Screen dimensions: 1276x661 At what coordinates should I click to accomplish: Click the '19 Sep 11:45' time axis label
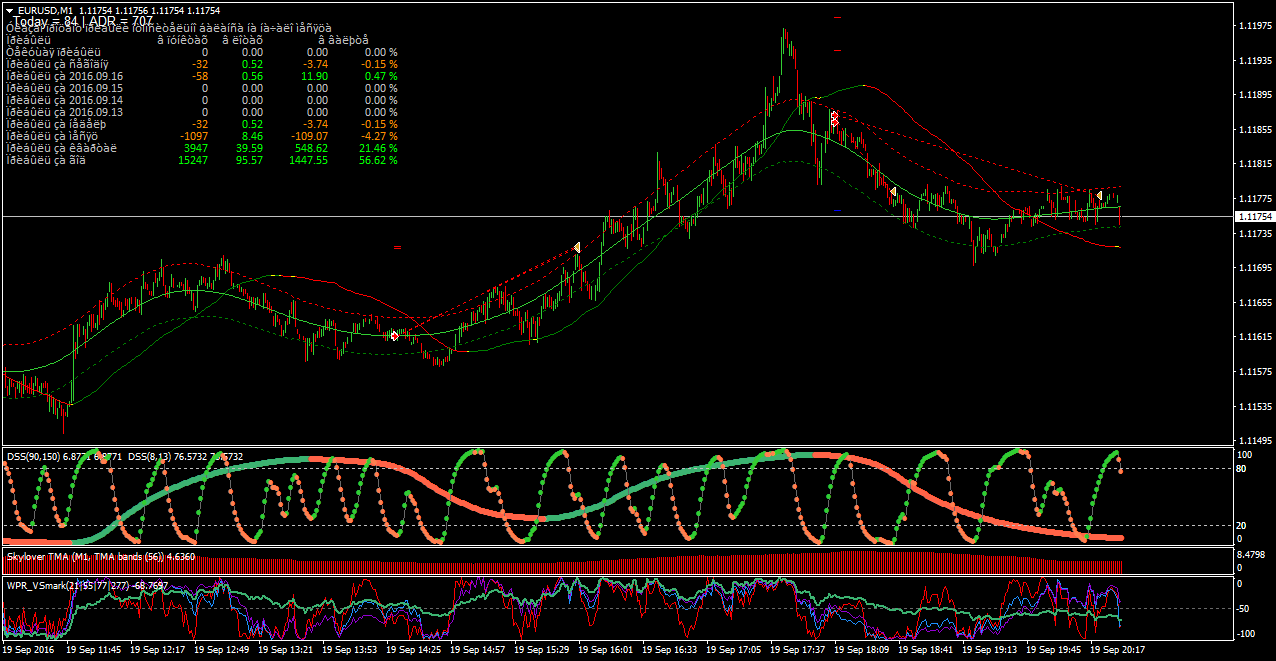tap(93, 650)
